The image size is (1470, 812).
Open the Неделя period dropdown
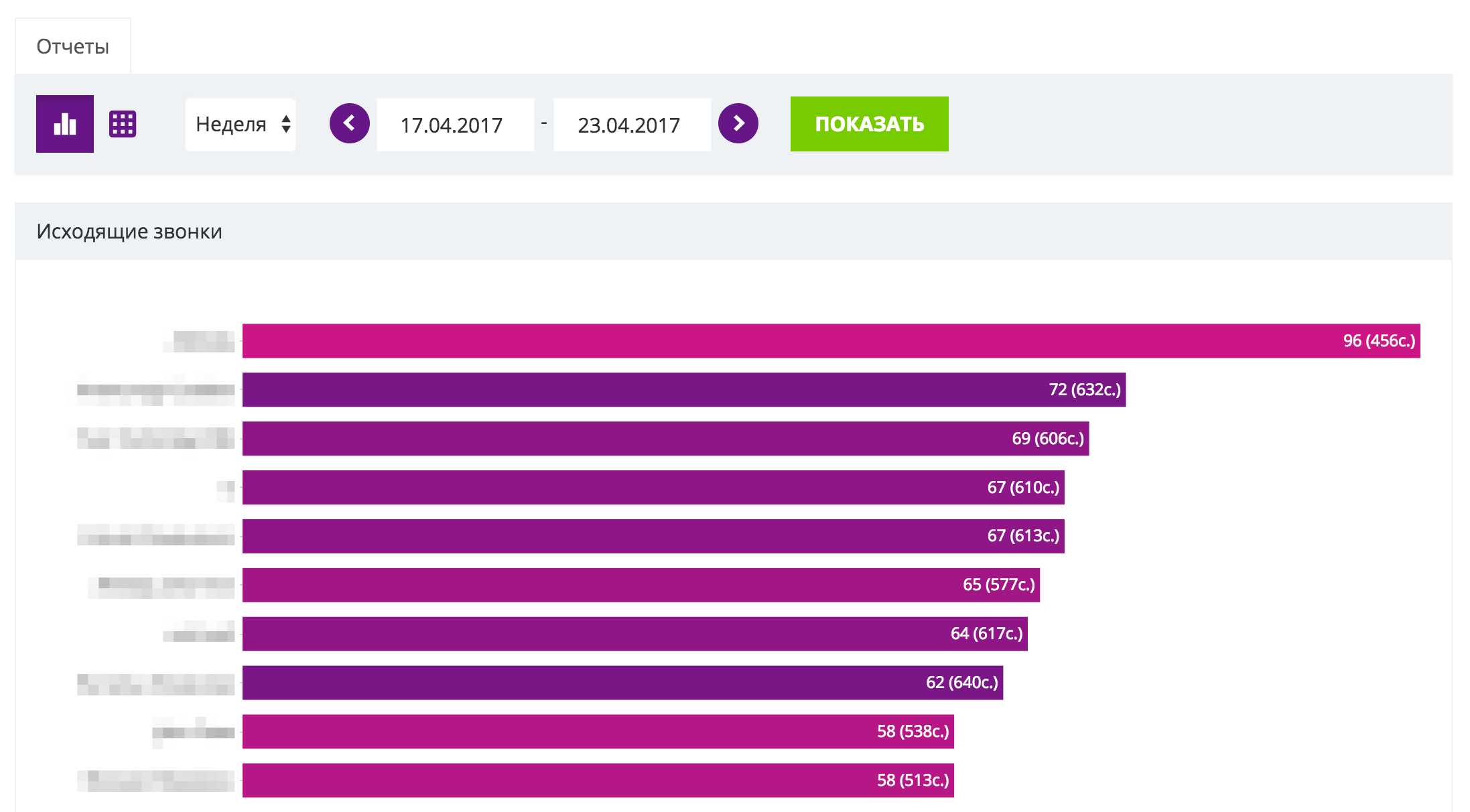241,124
